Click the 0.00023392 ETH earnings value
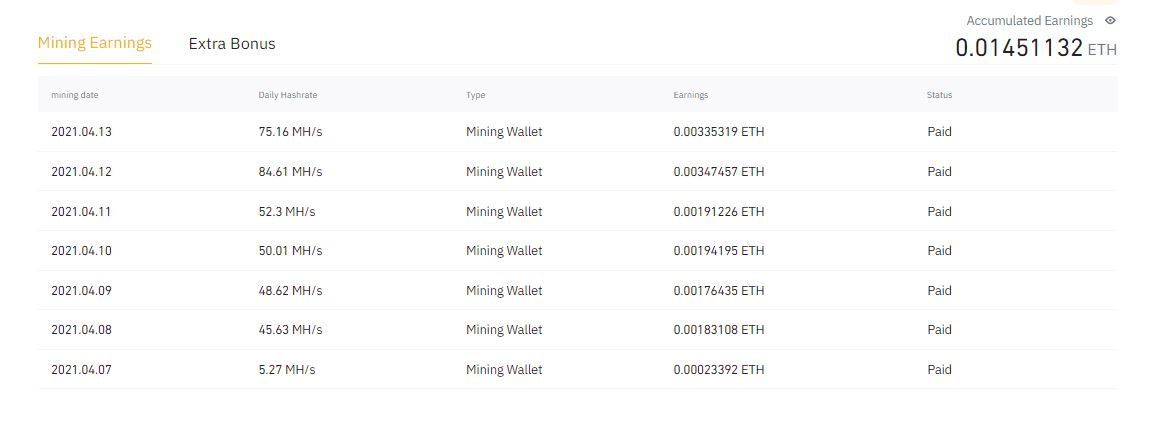Viewport: 1161px width, 444px height. (718, 370)
